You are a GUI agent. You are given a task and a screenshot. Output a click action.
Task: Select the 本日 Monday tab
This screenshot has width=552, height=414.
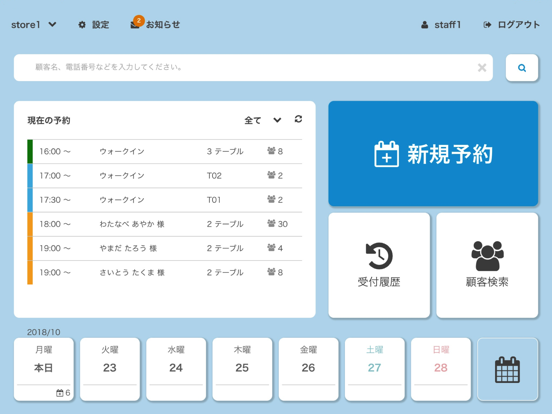(44, 369)
